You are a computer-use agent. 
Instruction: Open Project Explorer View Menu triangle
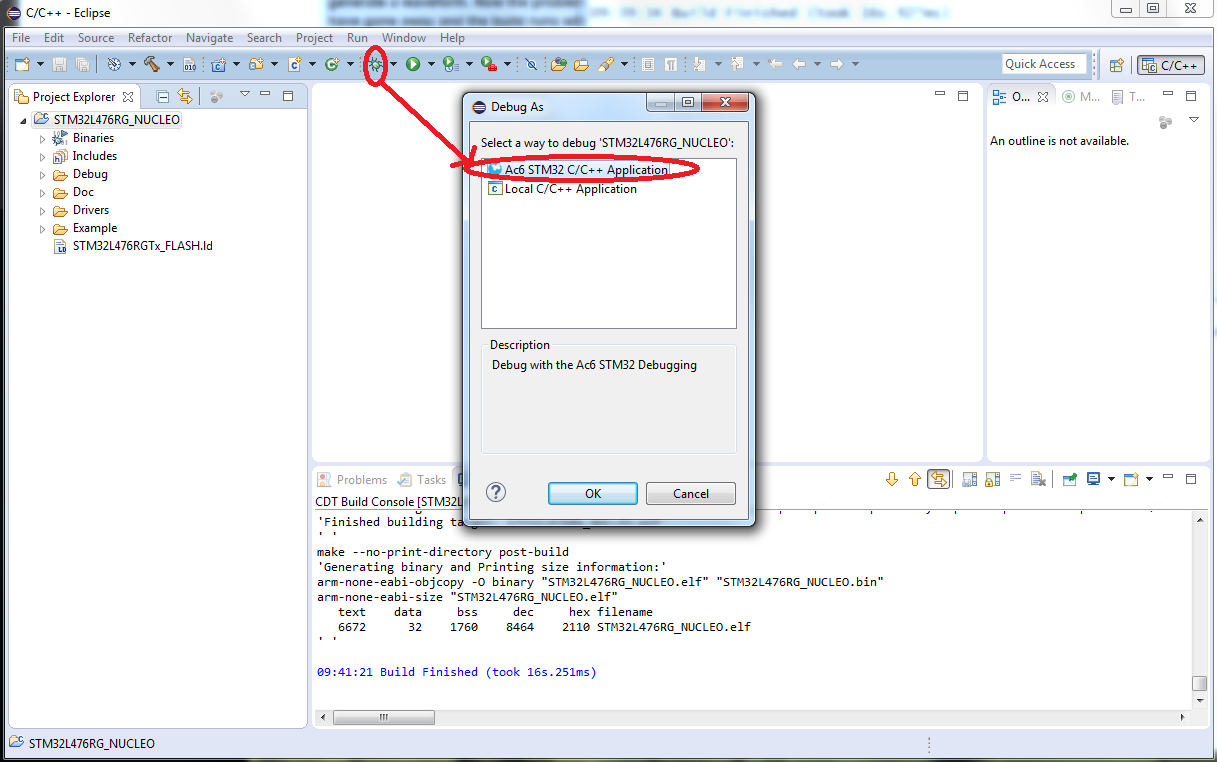pos(244,95)
